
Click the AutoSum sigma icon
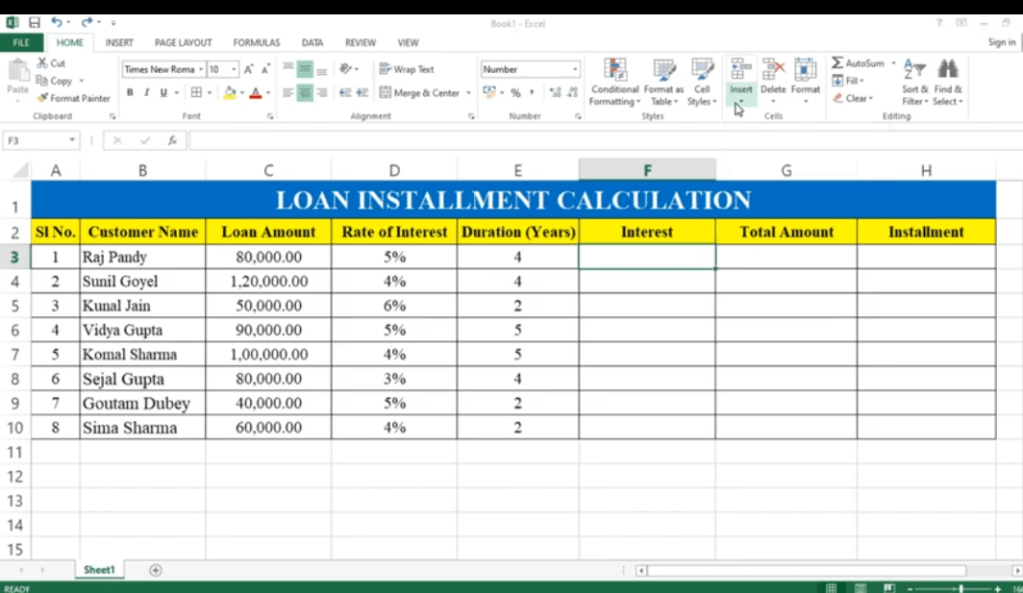(x=838, y=63)
